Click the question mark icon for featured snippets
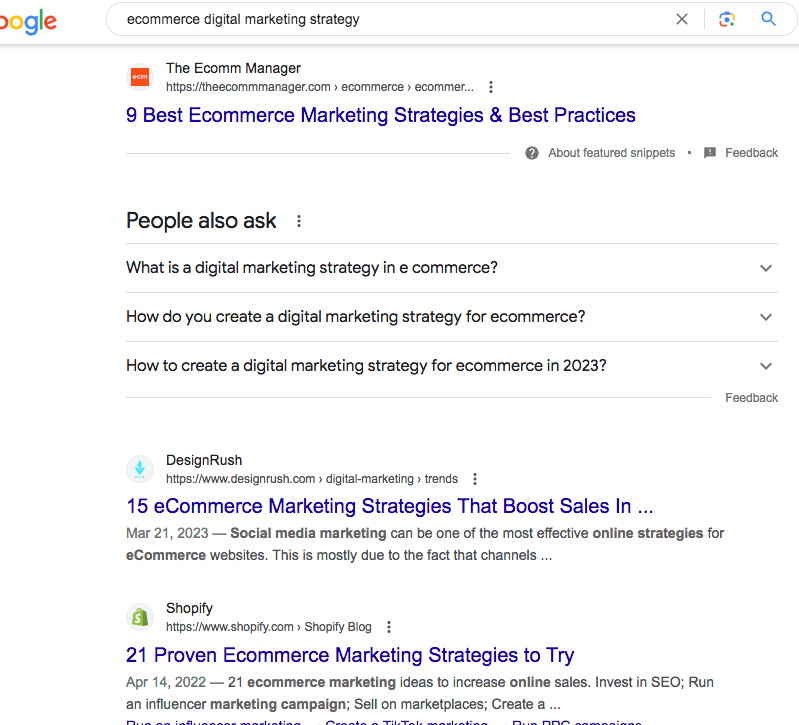Image resolution: width=799 pixels, height=725 pixels. [x=531, y=153]
